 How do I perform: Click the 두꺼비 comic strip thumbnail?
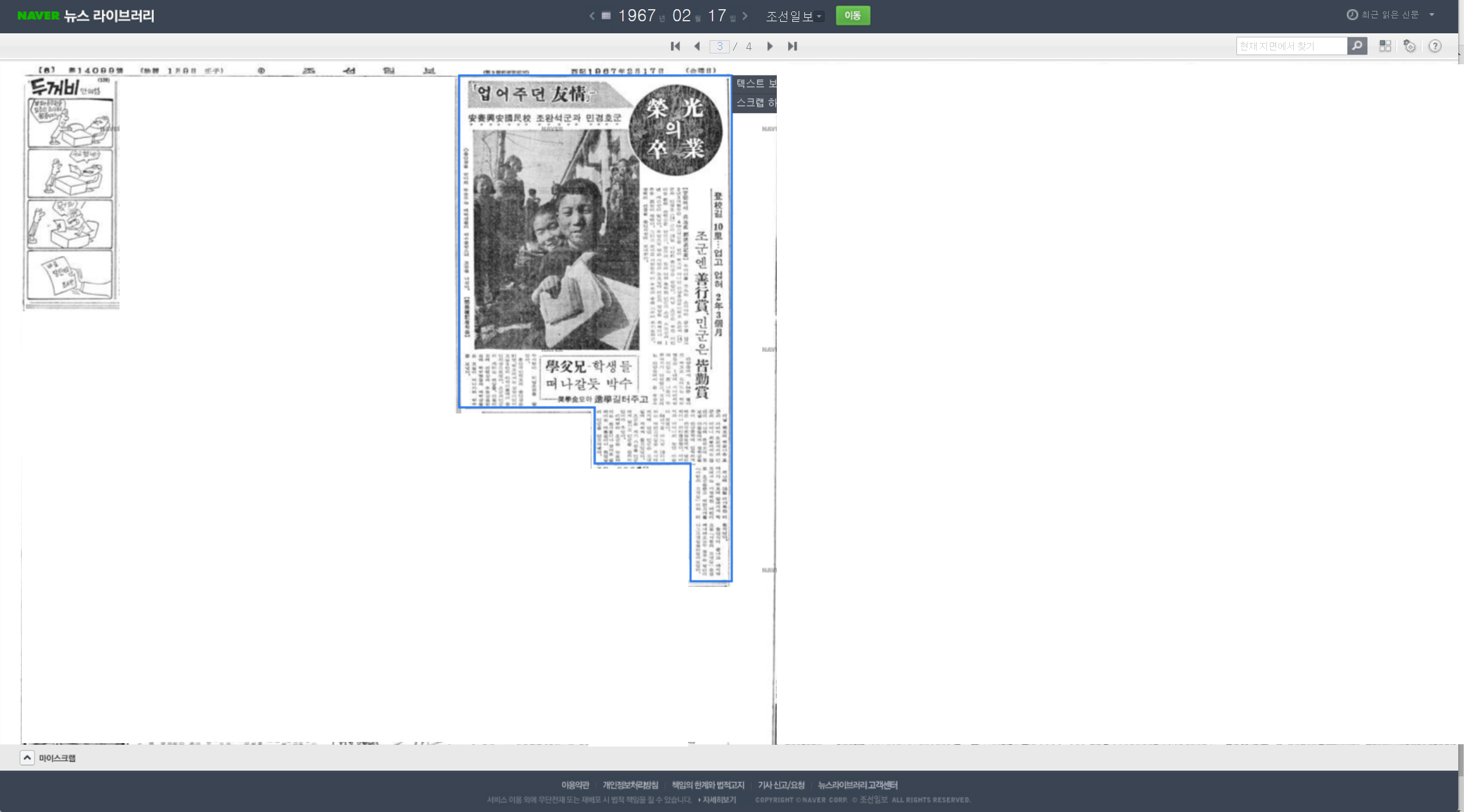click(71, 192)
